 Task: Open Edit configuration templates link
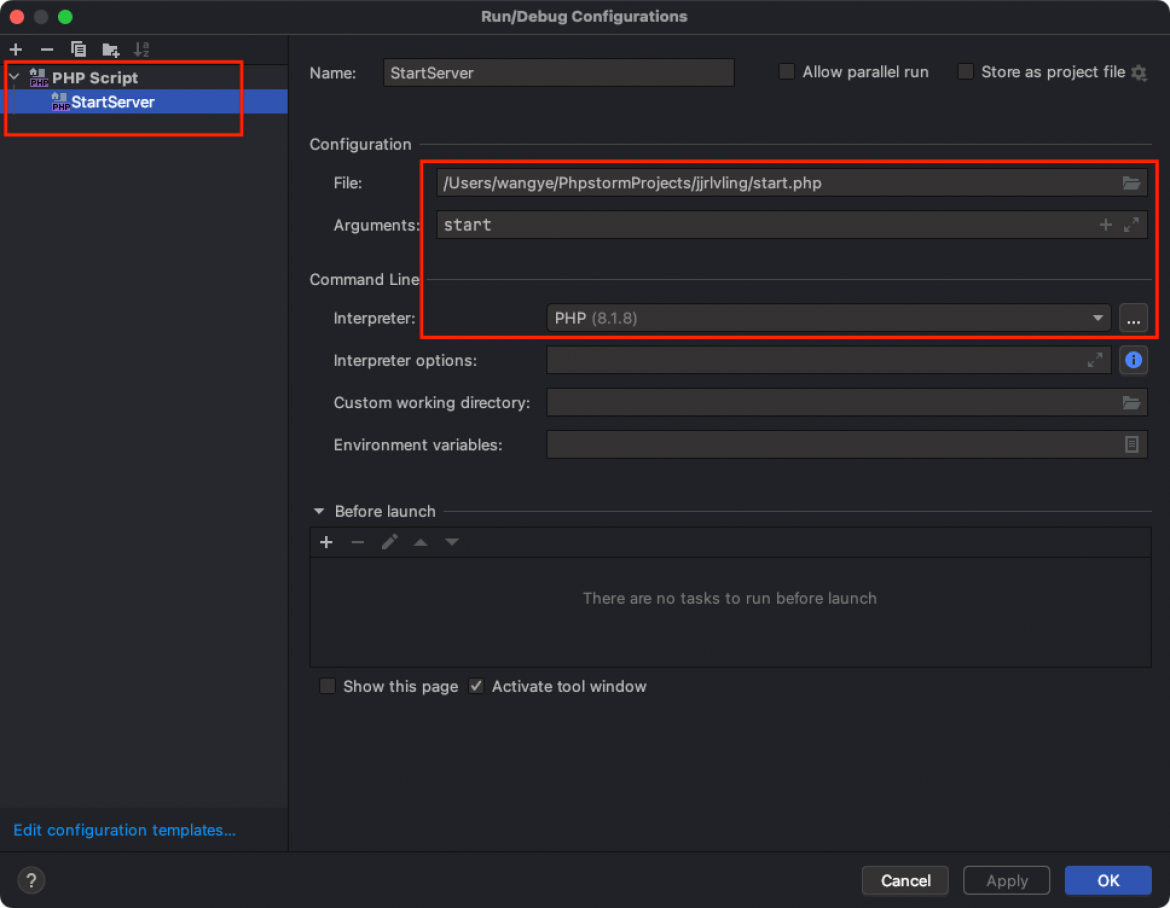coord(125,830)
